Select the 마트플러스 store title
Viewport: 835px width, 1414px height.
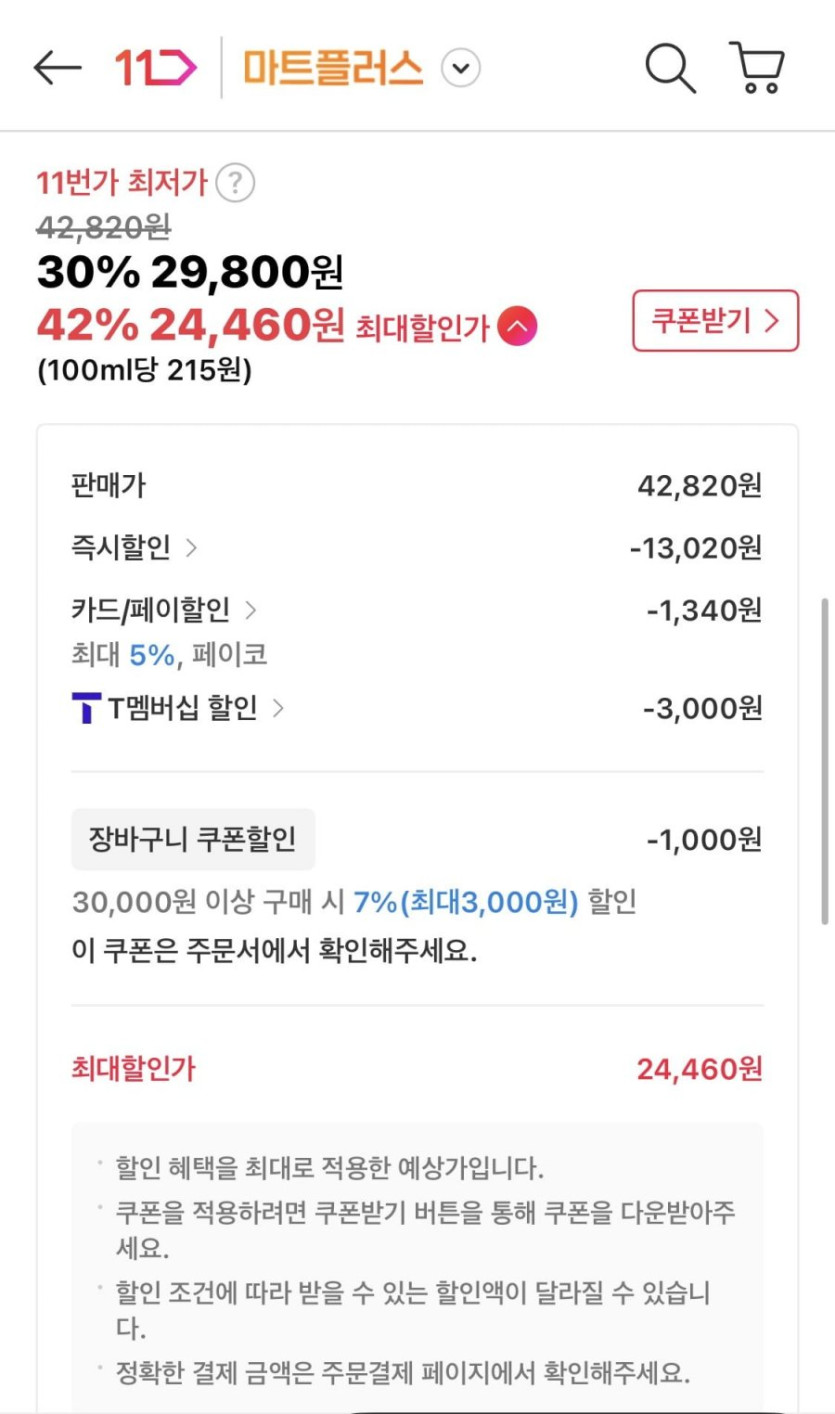(x=333, y=68)
